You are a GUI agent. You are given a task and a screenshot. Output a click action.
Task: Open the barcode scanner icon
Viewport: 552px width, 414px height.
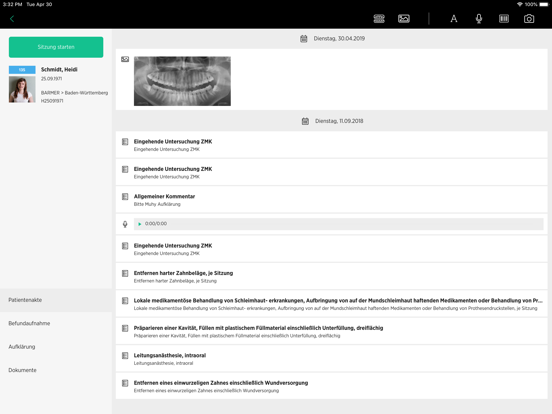click(504, 19)
